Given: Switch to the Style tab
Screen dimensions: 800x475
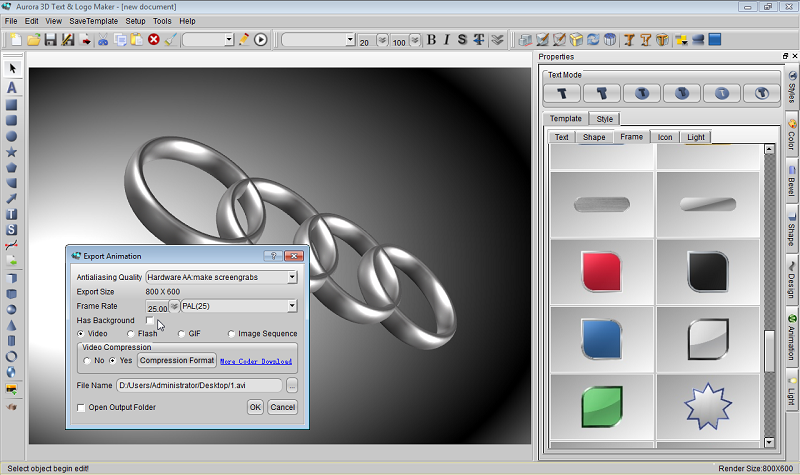Looking at the screenshot, I should [605, 119].
